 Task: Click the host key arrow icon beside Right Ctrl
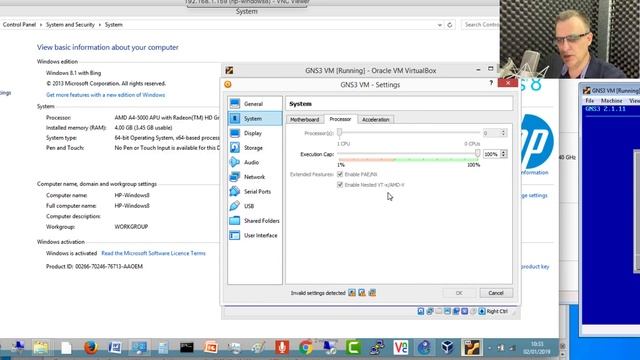tap(482, 311)
